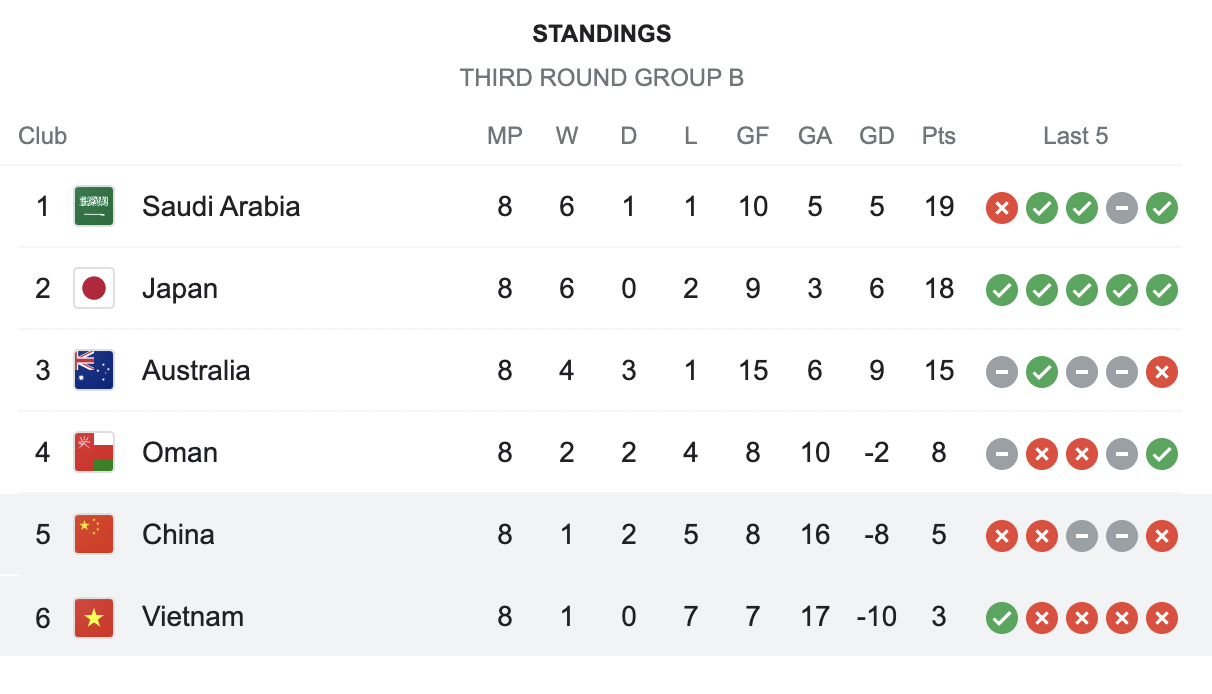The height and width of the screenshot is (694, 1212).
Task: Click Vietnam's green win icon
Action: coord(1001,618)
